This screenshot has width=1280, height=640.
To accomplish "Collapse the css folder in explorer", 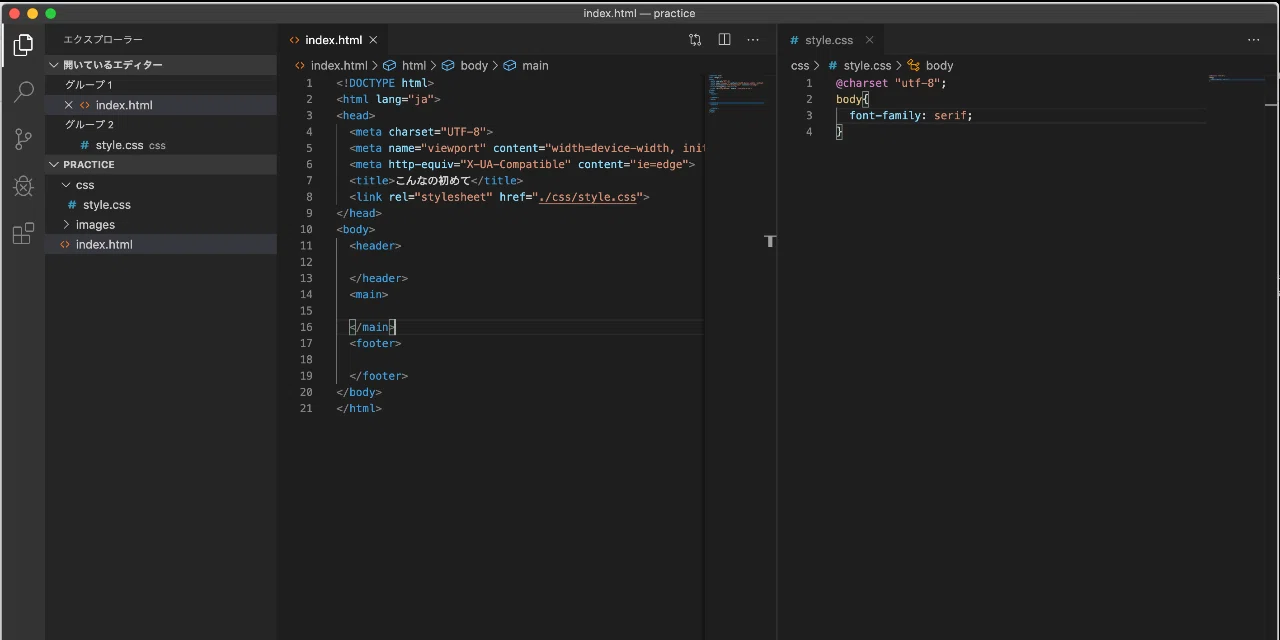I will (x=161, y=185).
